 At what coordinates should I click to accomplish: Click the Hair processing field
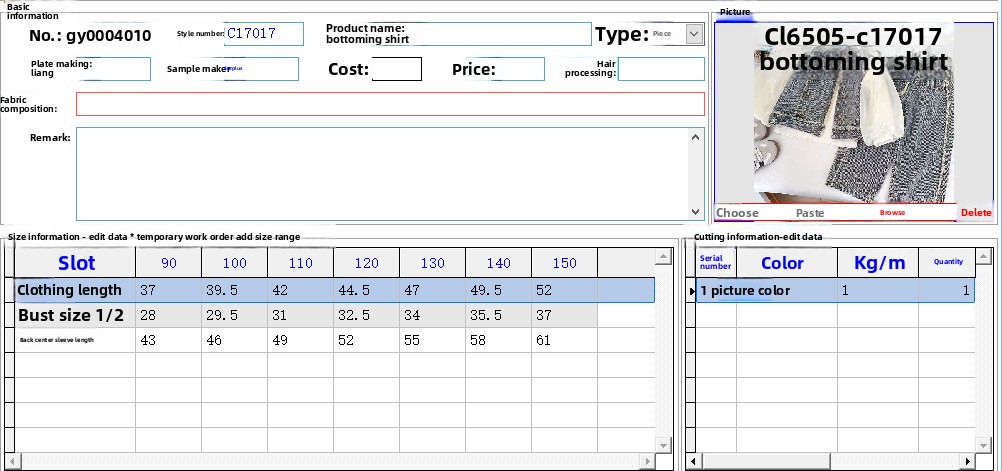click(660, 69)
